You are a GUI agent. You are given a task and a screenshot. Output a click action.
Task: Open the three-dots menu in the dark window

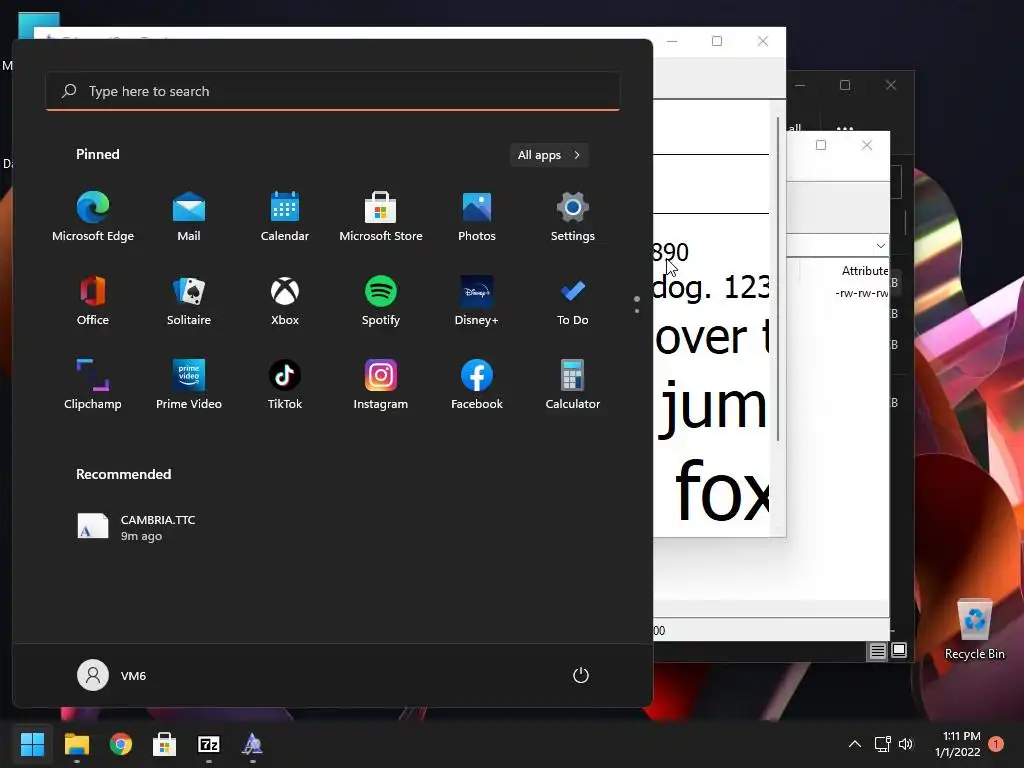[845, 128]
